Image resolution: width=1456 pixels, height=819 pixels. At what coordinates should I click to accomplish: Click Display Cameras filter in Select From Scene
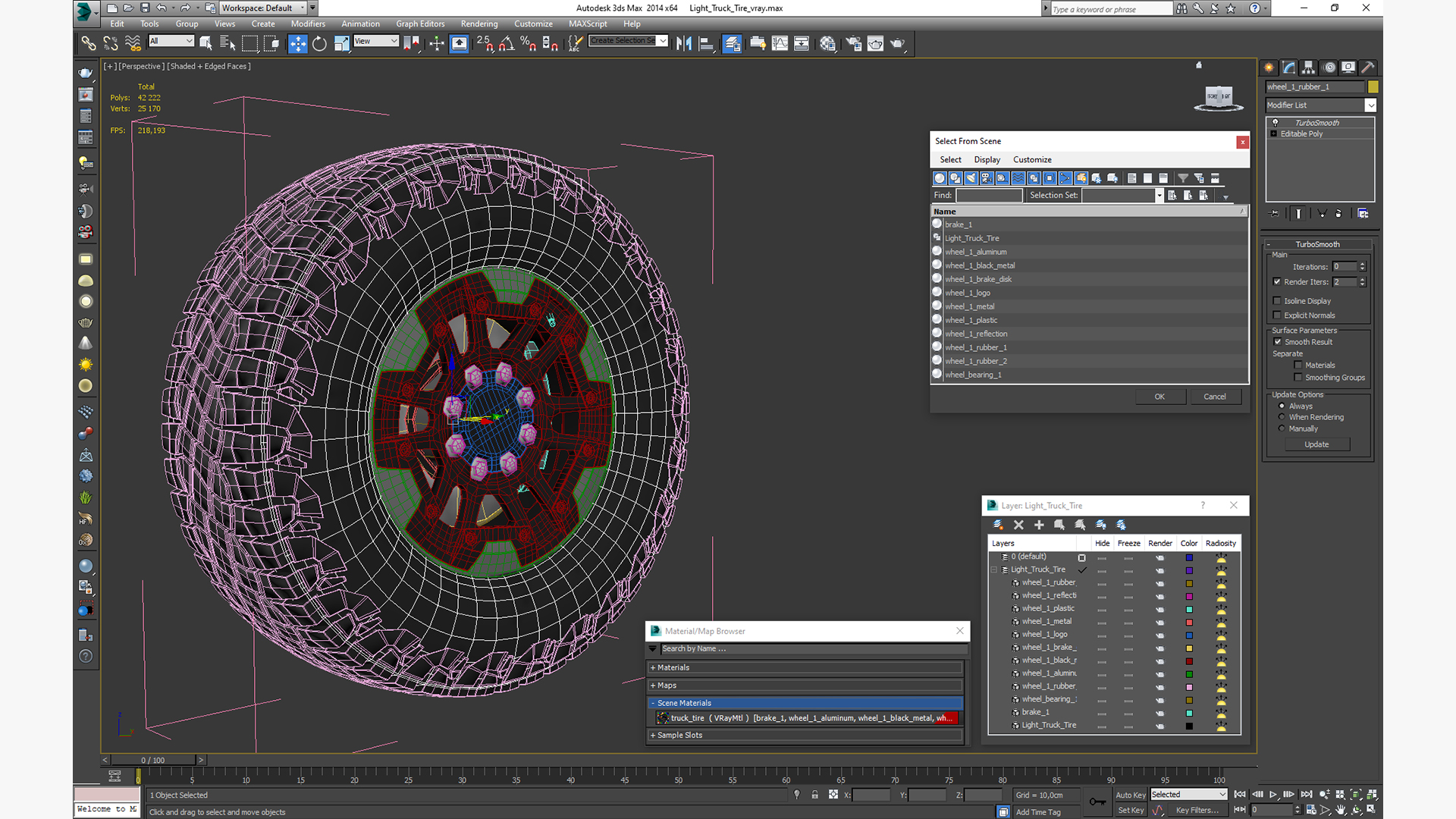pos(987,178)
